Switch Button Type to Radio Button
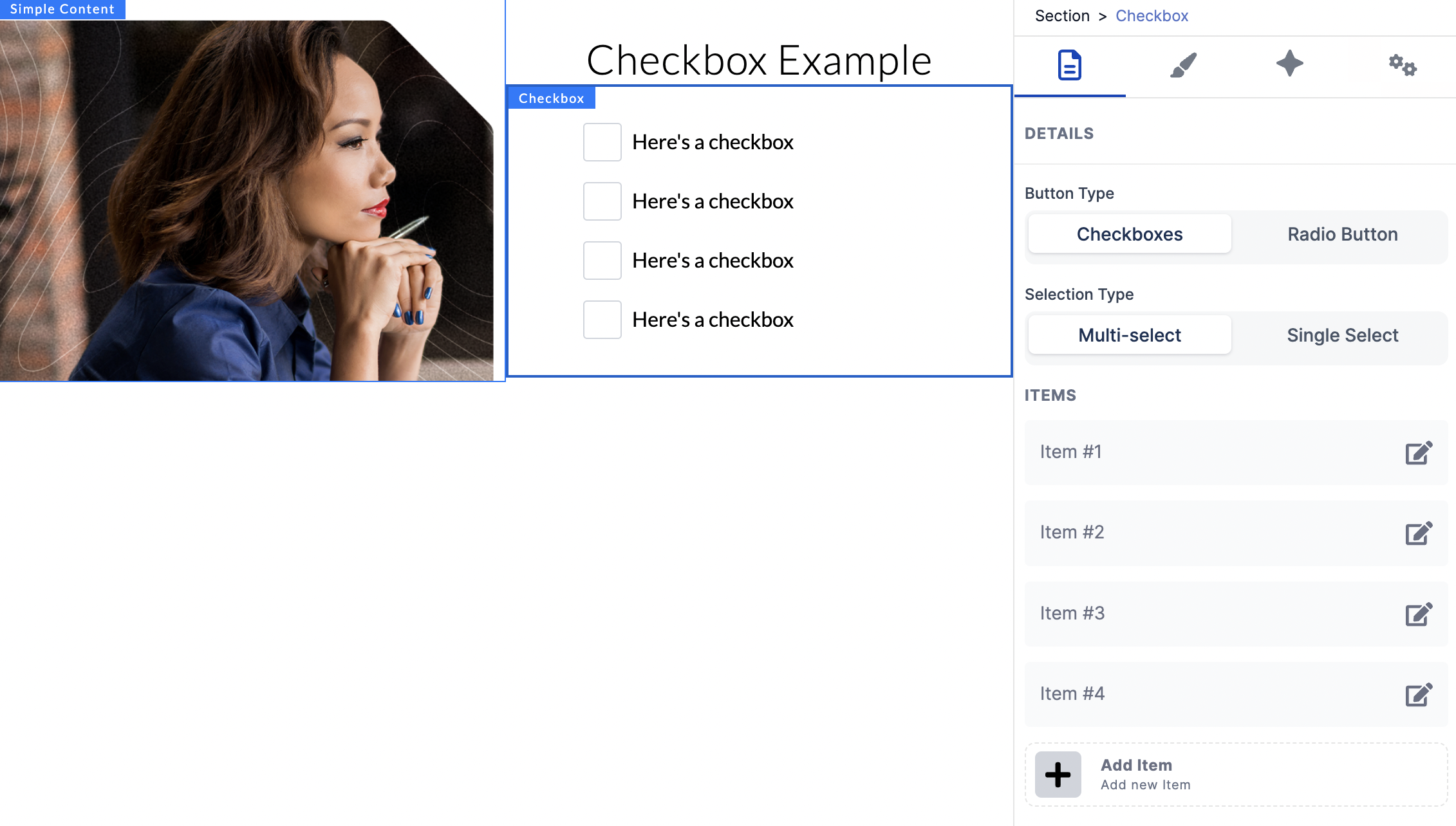 click(1343, 234)
